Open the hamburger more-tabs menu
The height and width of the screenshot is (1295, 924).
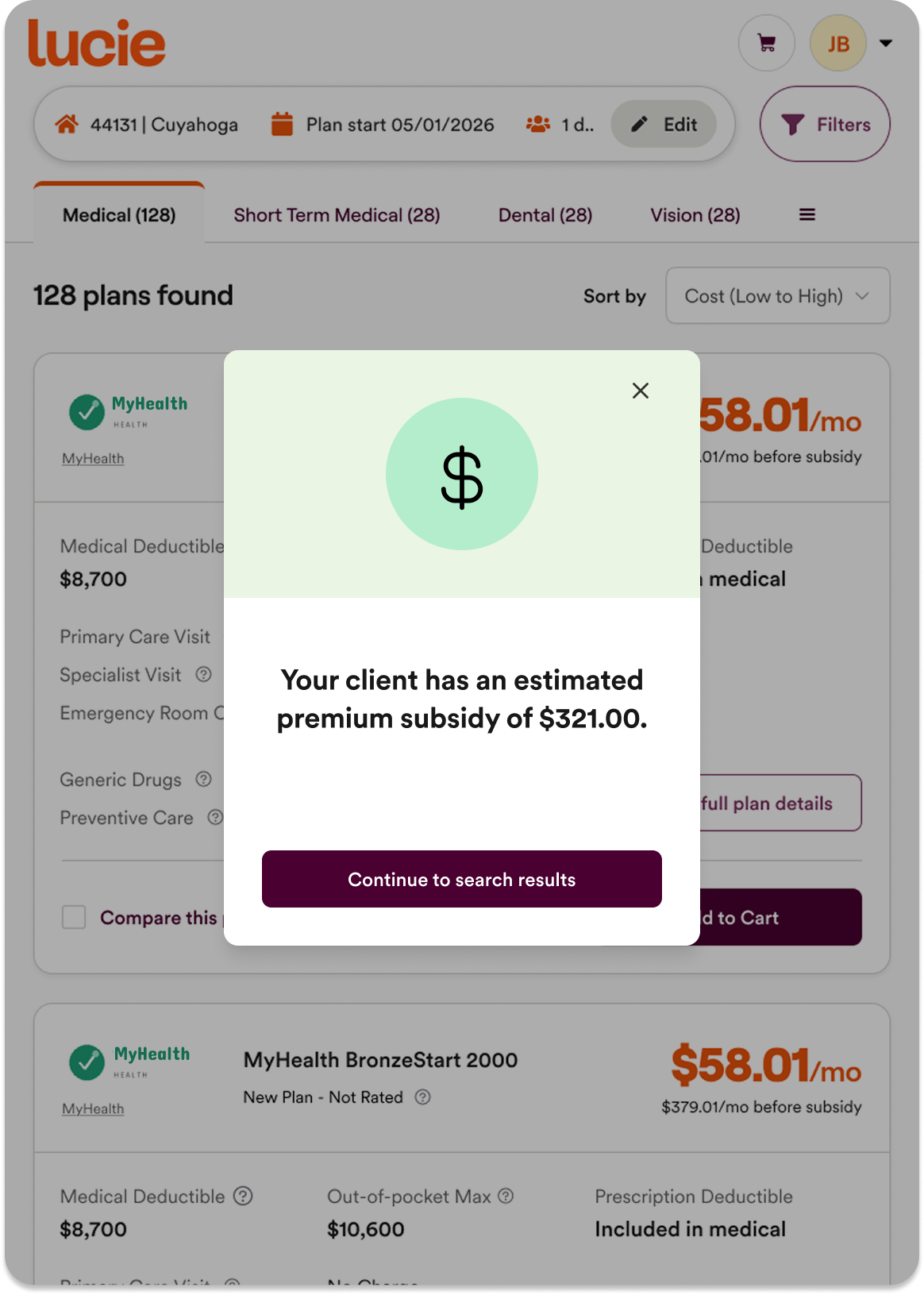click(807, 214)
